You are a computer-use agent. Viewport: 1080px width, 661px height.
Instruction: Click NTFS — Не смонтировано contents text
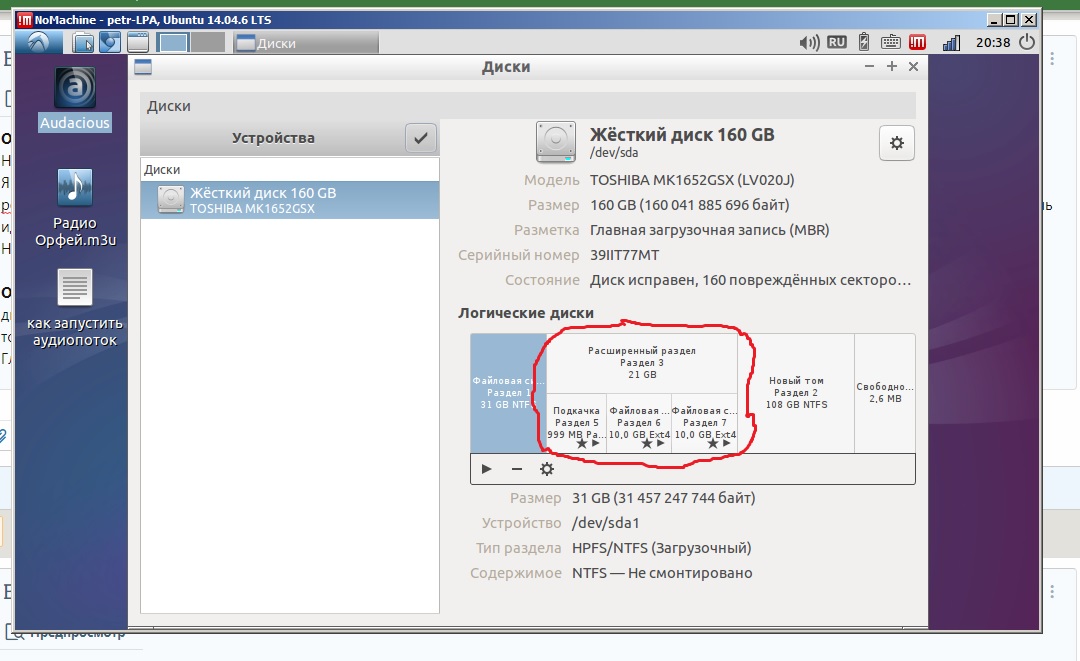[x=662, y=573]
